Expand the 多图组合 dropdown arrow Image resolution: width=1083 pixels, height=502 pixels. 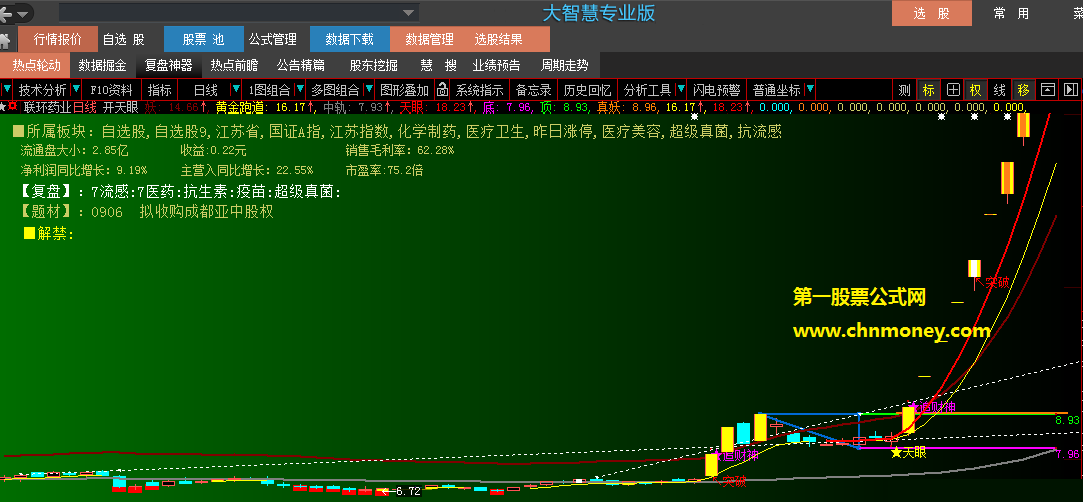click(370, 90)
